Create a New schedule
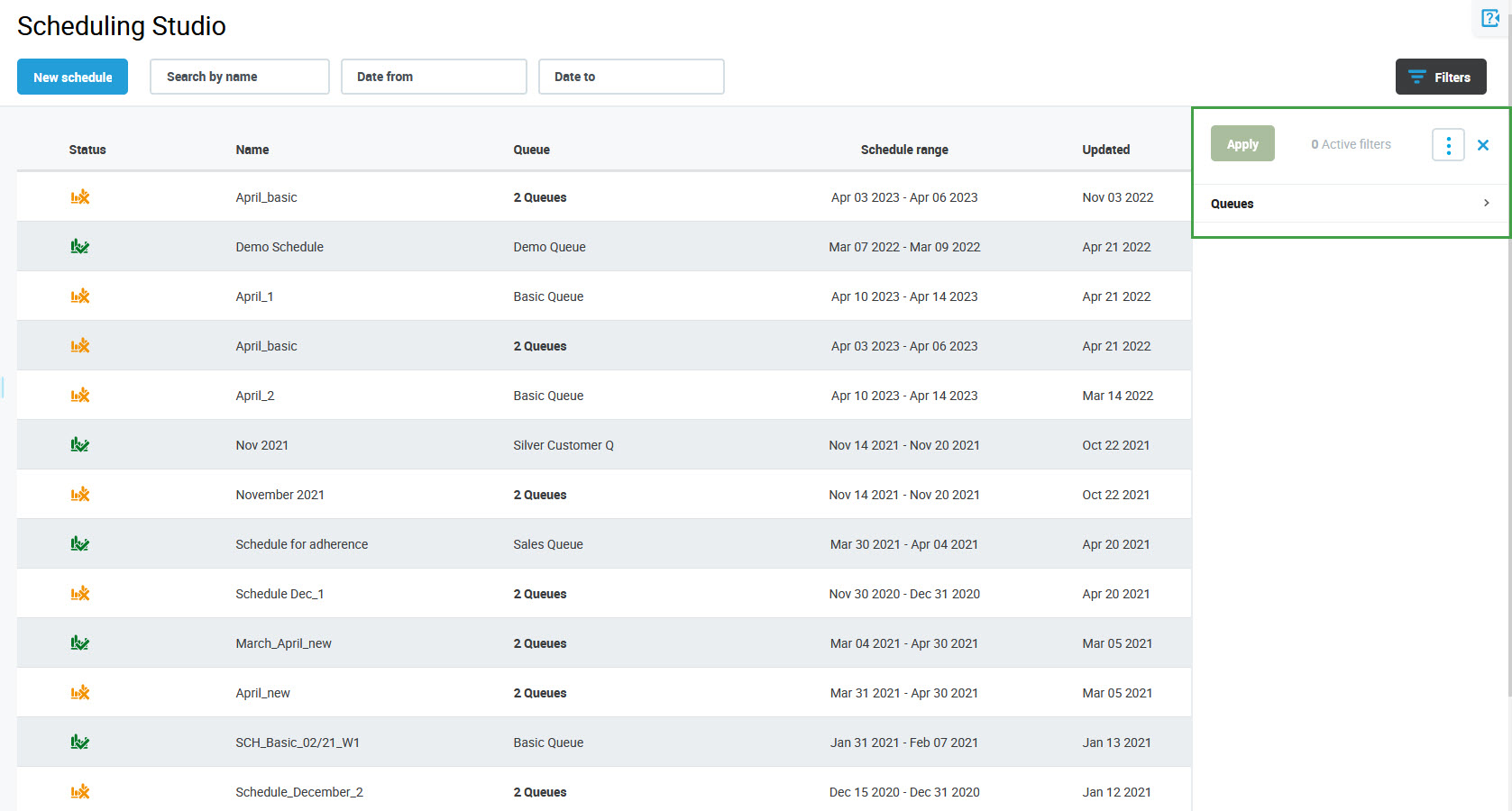 click(72, 77)
